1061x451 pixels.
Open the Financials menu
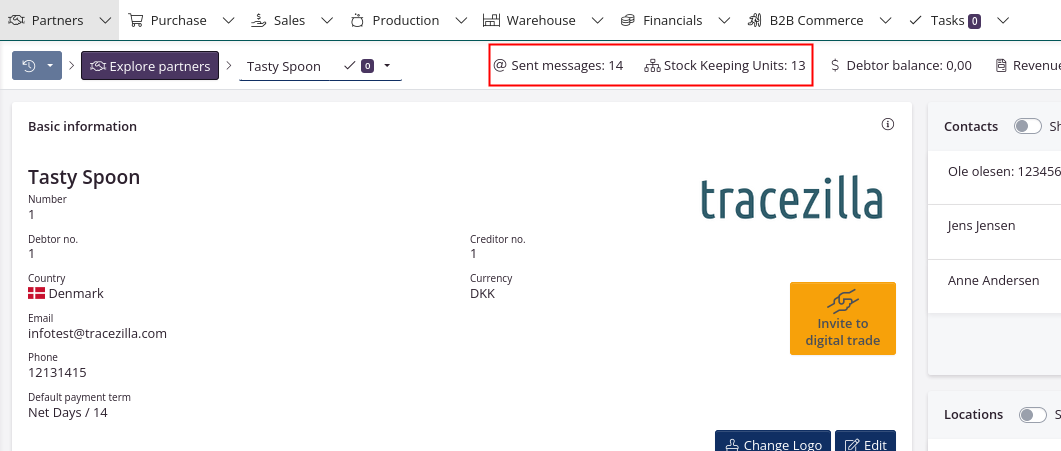pyautogui.click(x=671, y=20)
